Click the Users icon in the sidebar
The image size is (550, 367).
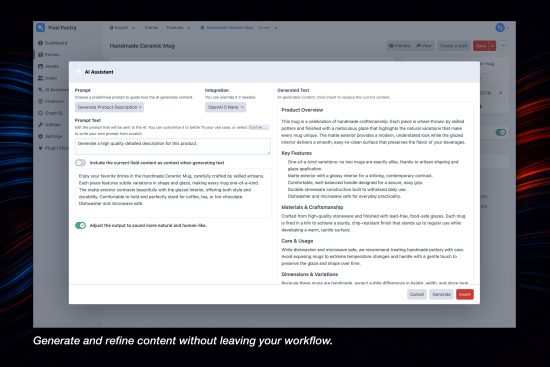[40, 78]
